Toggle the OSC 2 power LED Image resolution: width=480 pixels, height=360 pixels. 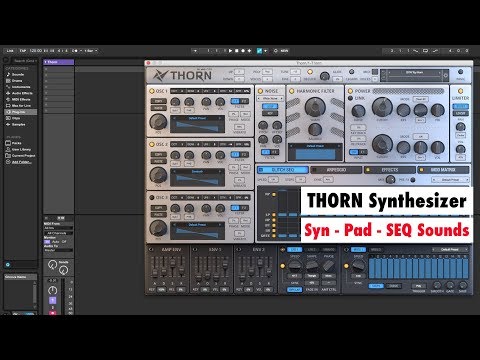pos(152,144)
